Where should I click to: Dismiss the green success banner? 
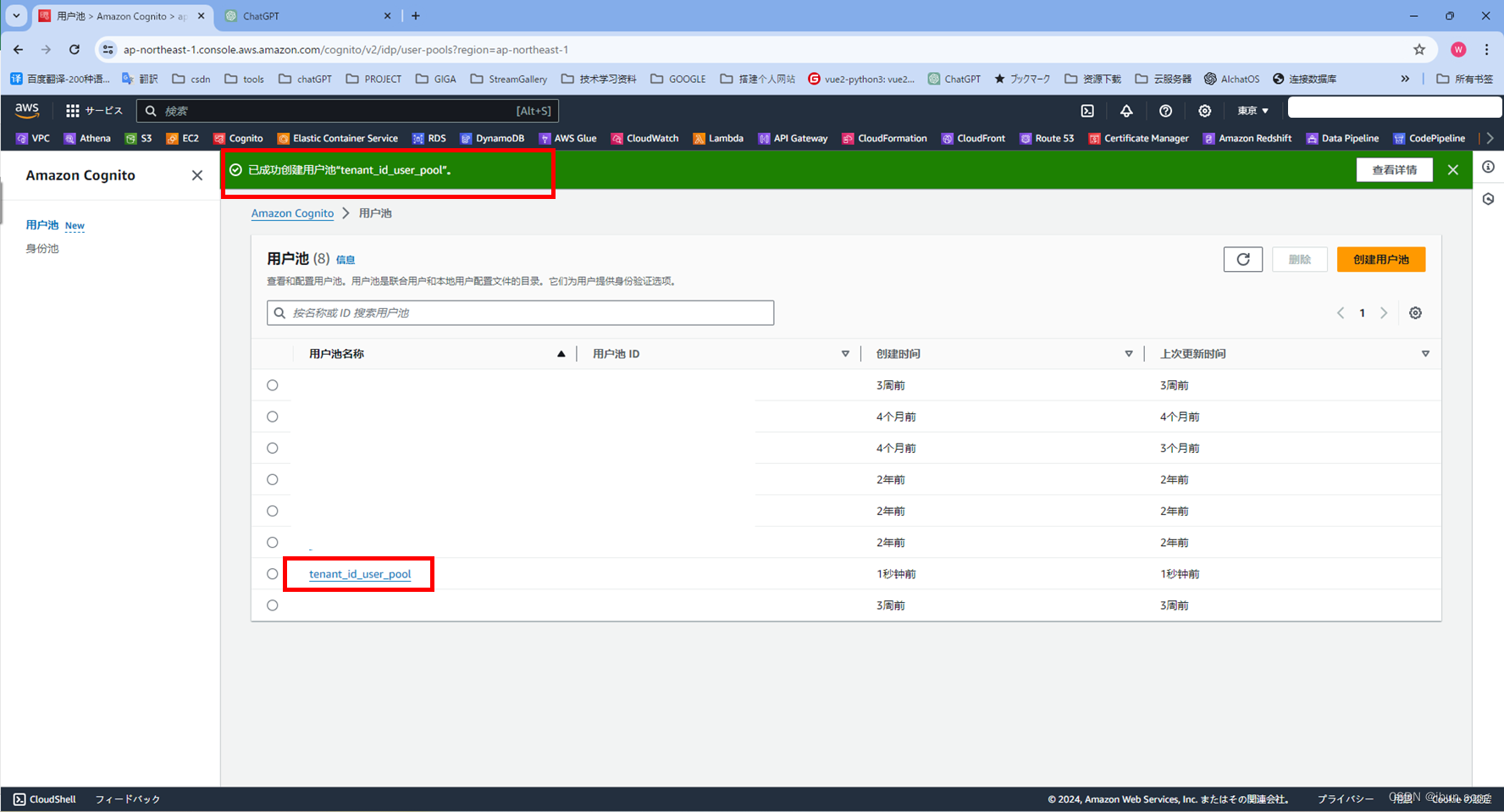click(x=1453, y=170)
